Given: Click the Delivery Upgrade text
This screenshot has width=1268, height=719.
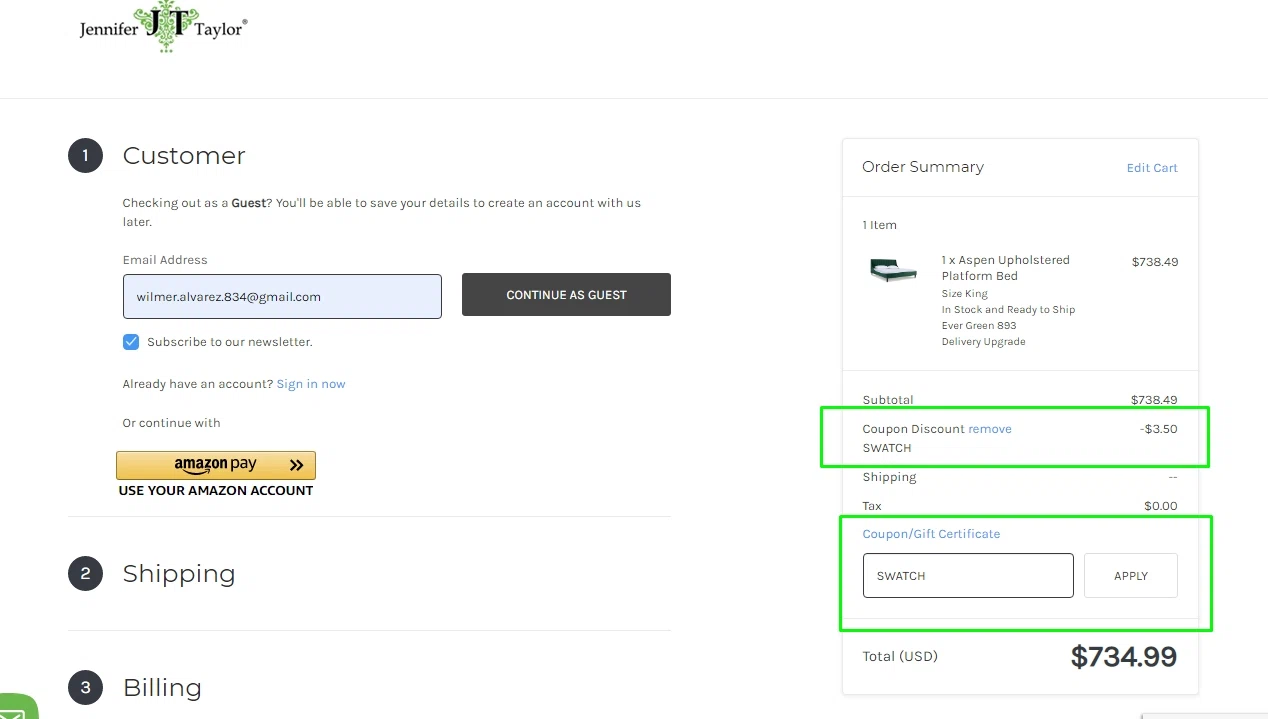Looking at the screenshot, I should (983, 342).
